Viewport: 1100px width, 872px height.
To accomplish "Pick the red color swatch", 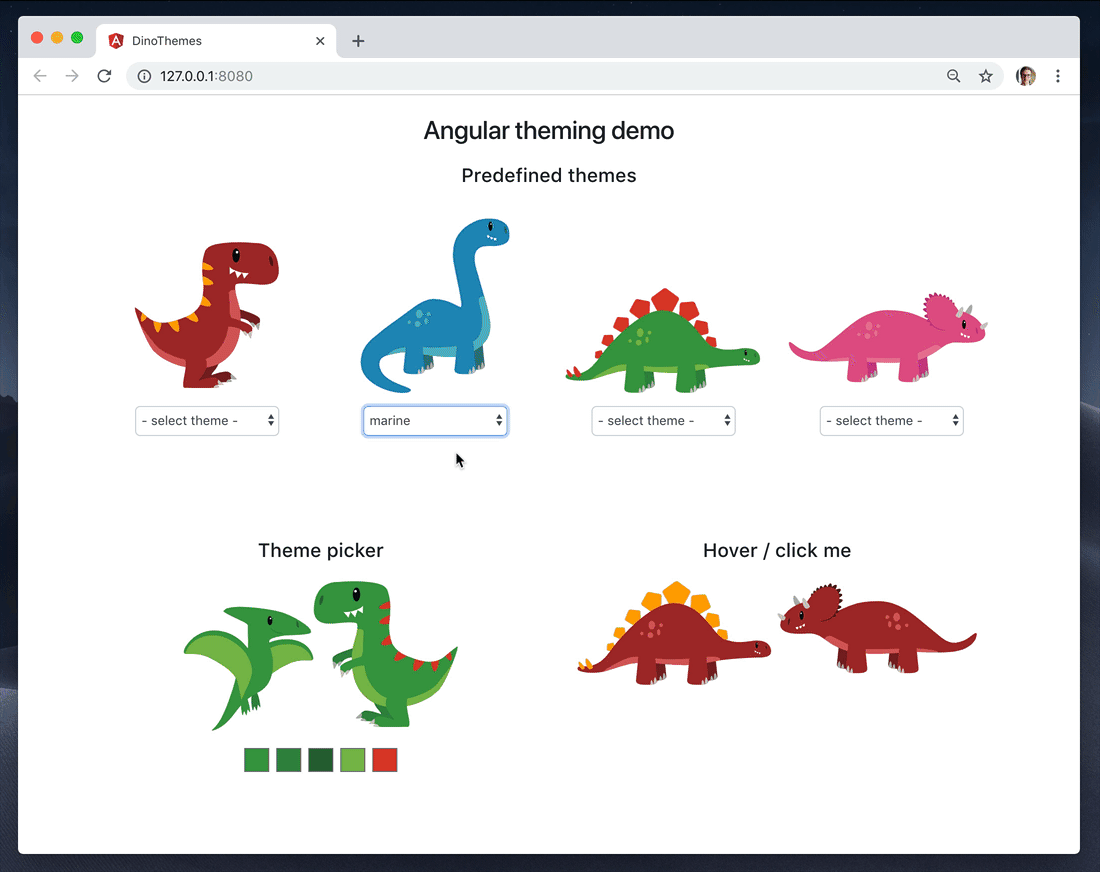I will (384, 760).
